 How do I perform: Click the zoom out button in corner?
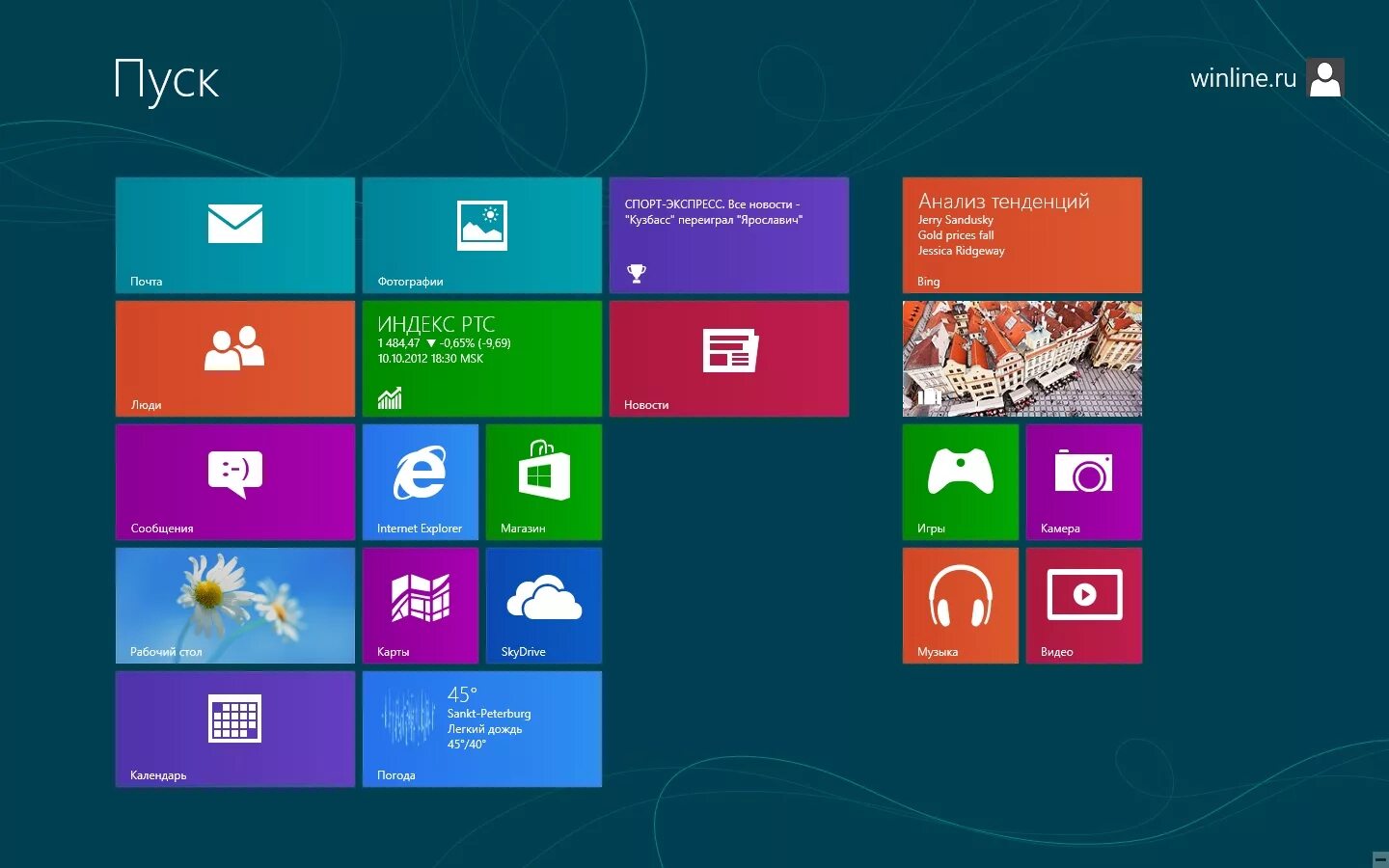pyautogui.click(x=1379, y=858)
